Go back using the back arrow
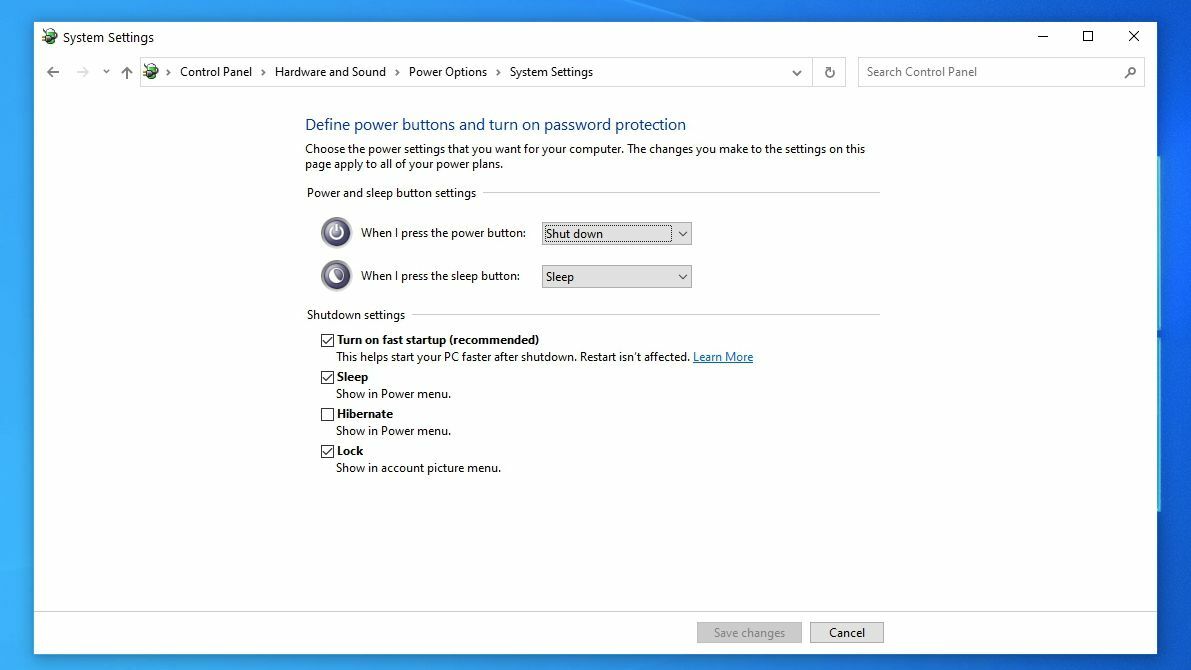This screenshot has width=1191, height=670. tap(52, 72)
